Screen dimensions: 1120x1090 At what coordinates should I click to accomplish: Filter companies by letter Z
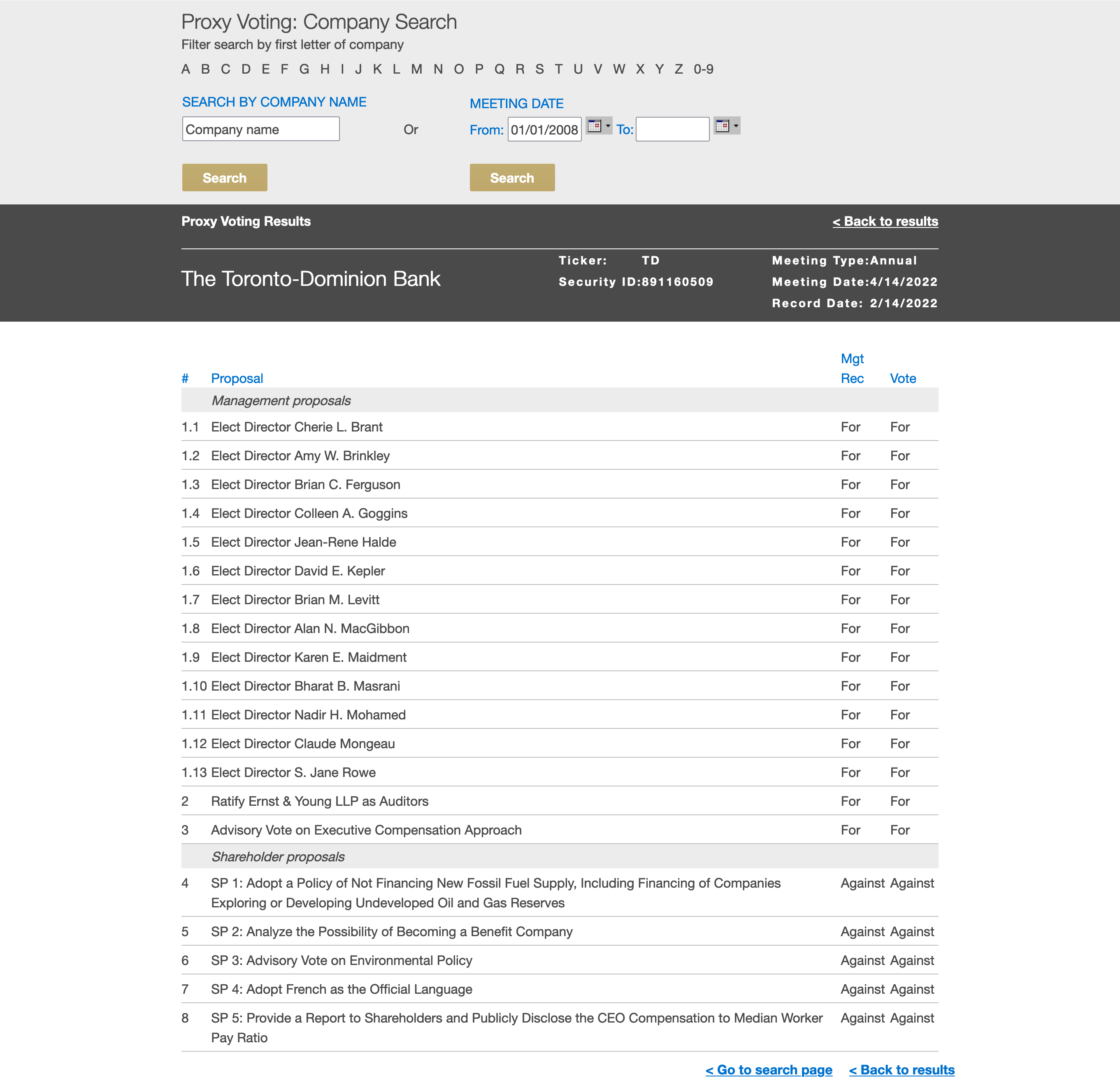(x=679, y=69)
